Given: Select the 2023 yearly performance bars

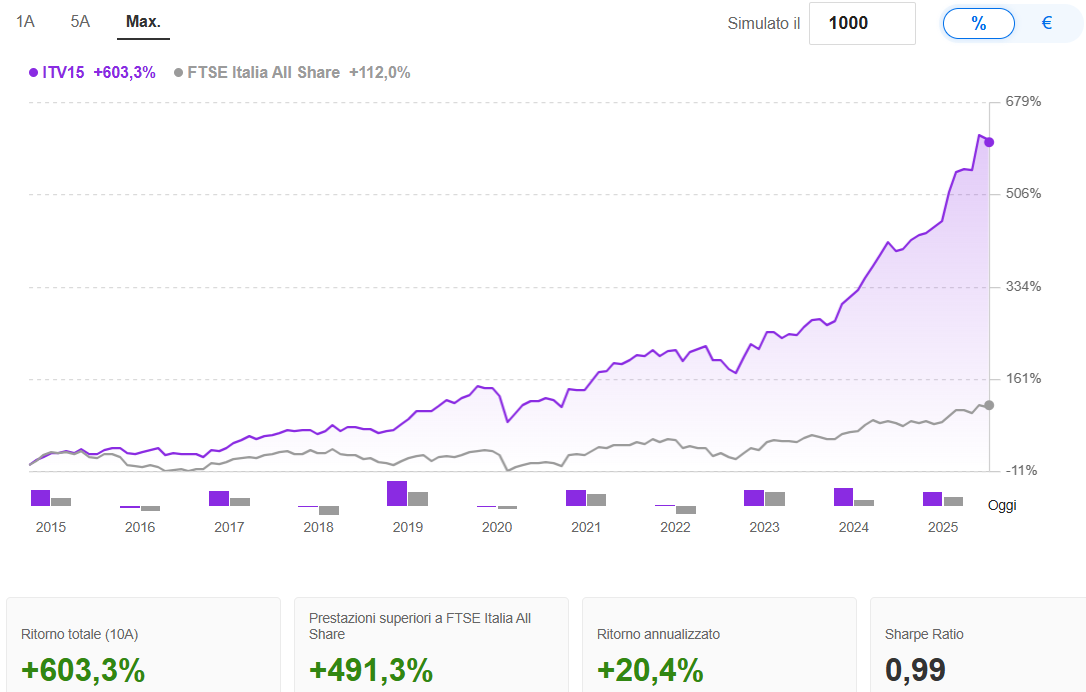Looking at the screenshot, I should click(764, 497).
